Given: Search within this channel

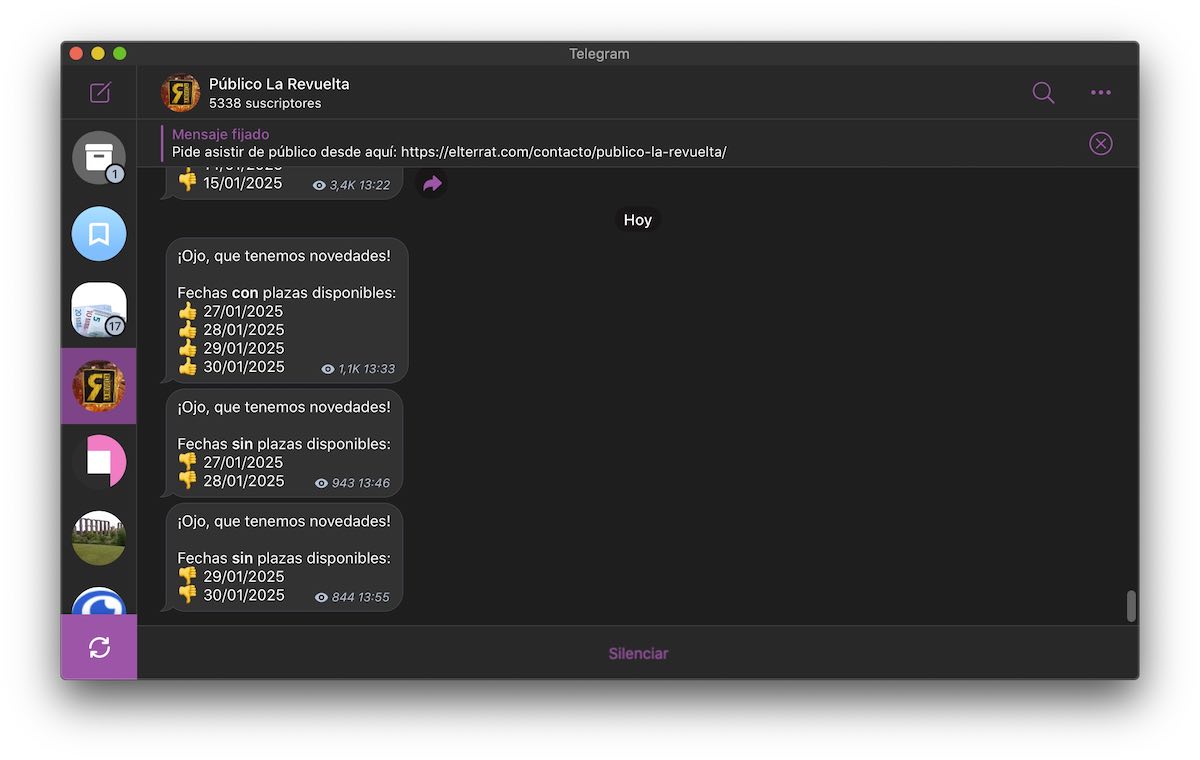Looking at the screenshot, I should pyautogui.click(x=1043, y=93).
